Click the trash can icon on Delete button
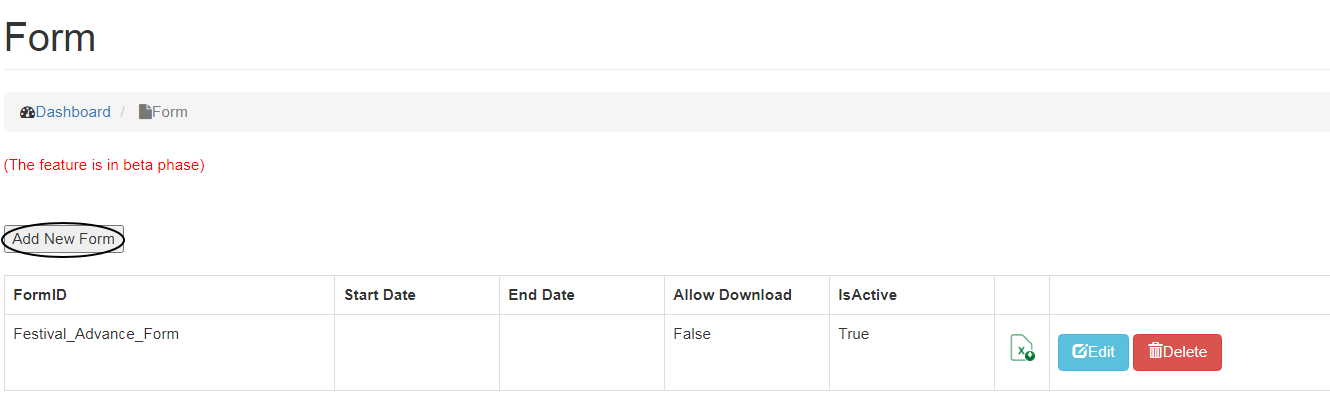 click(1155, 352)
